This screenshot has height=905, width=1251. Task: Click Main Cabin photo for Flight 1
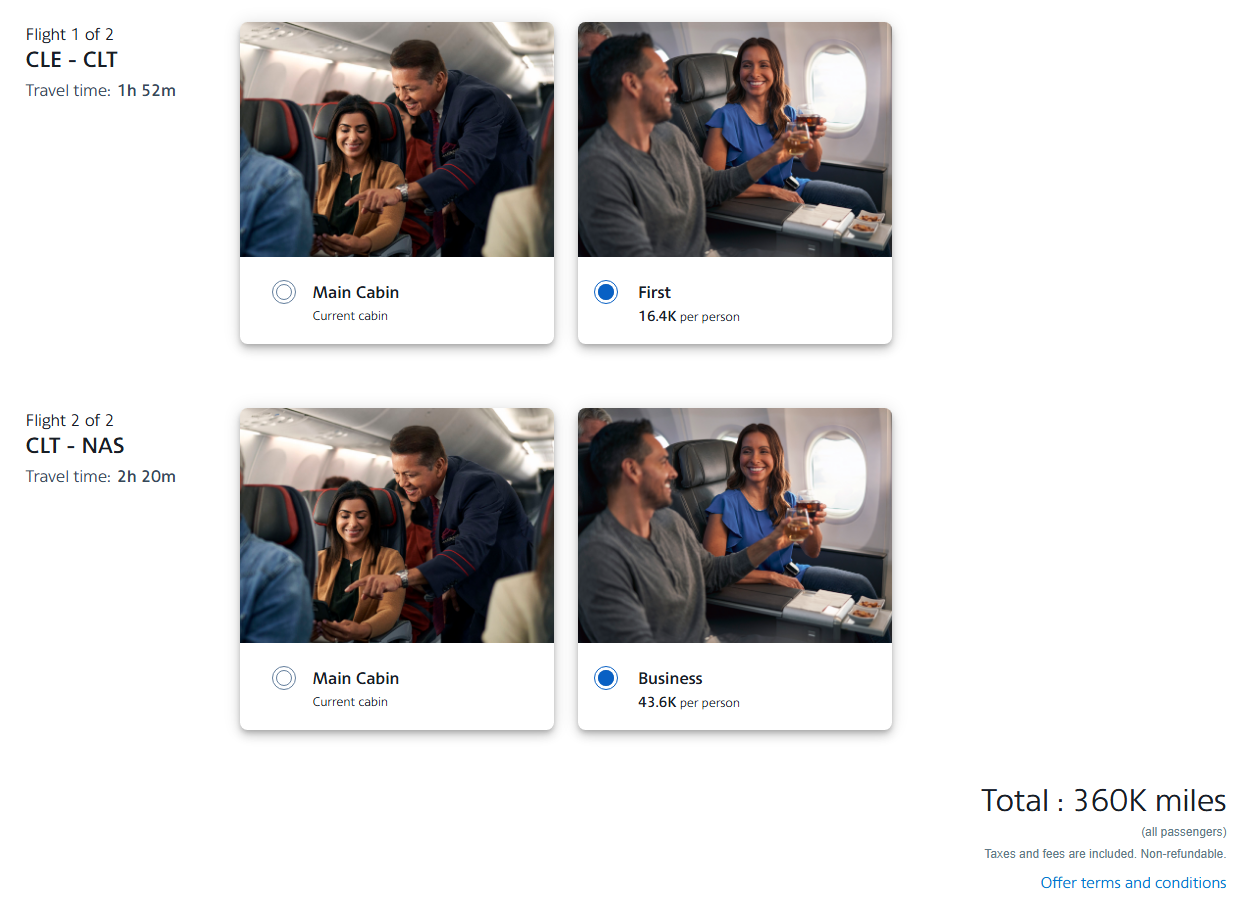[x=397, y=140]
